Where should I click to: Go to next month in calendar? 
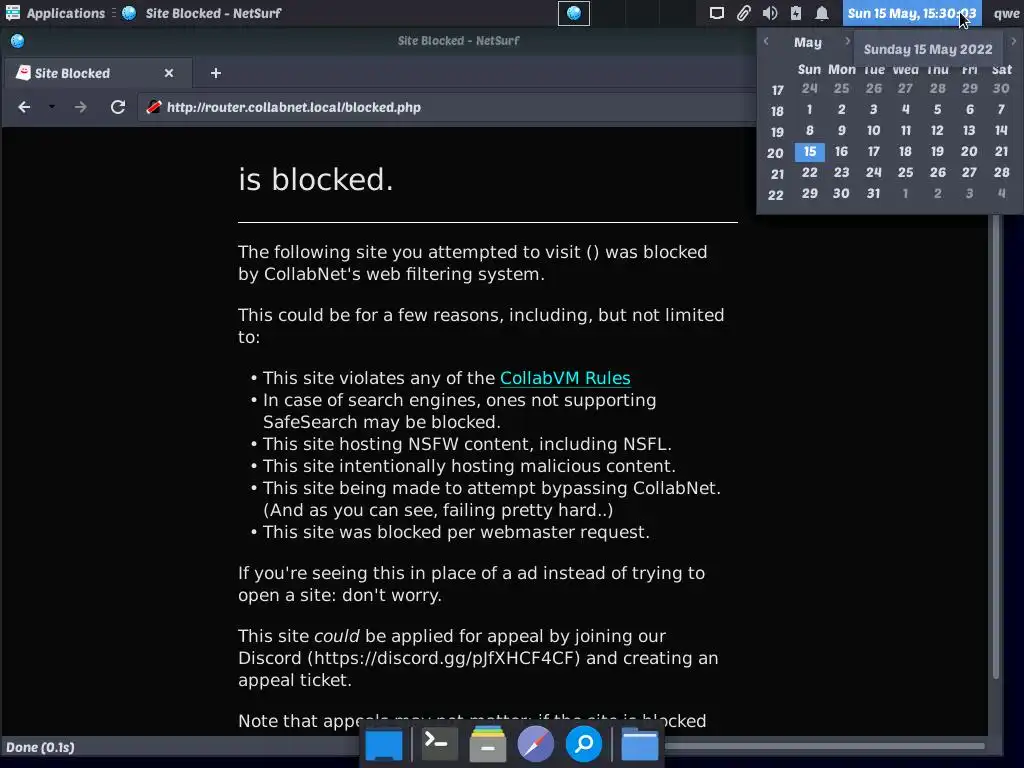pyautogui.click(x=848, y=42)
